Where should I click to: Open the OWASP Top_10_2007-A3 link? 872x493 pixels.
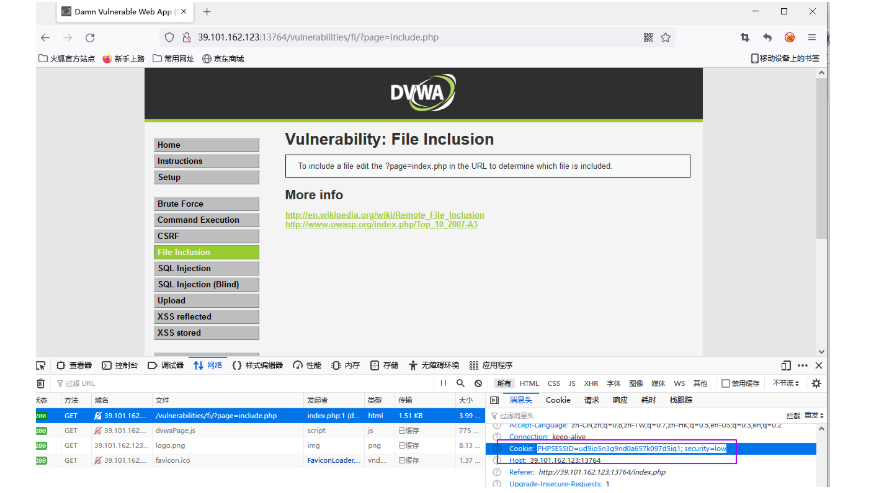(382, 224)
